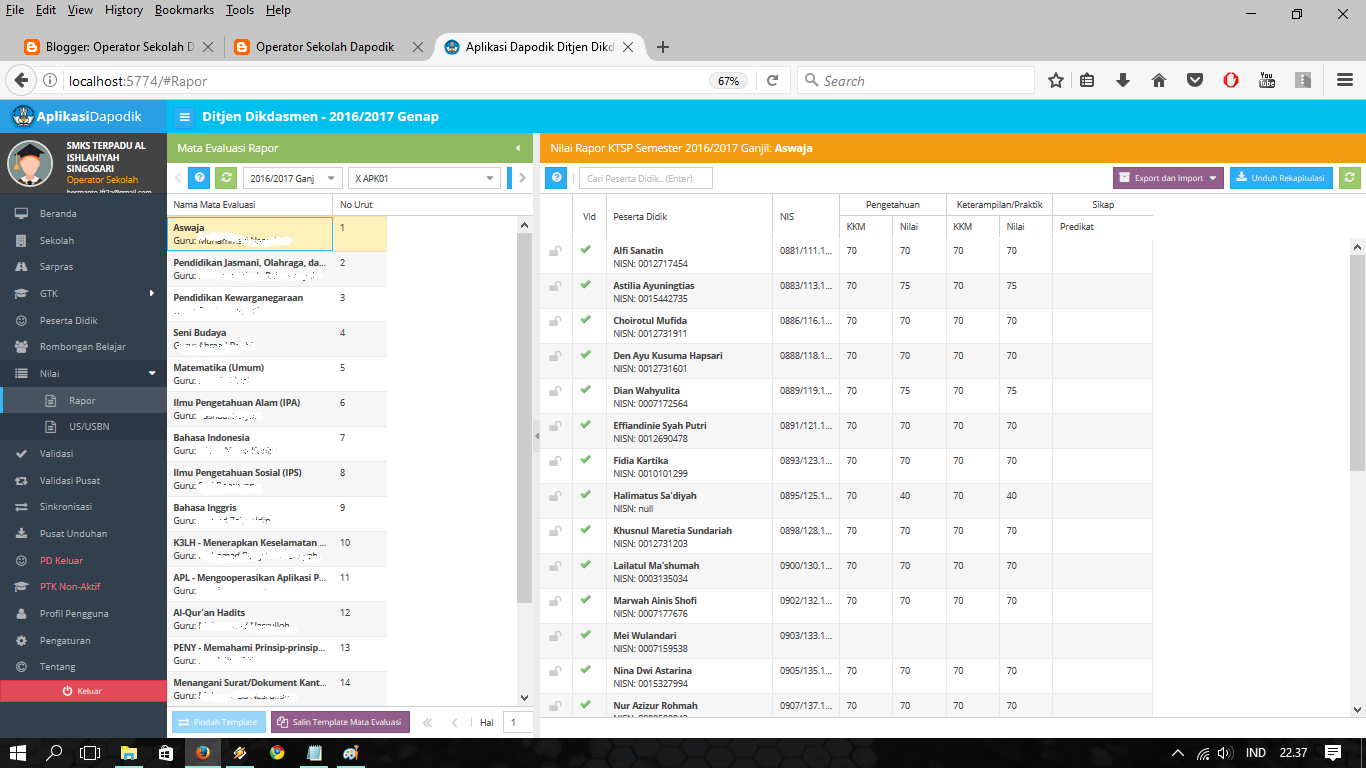The image size is (1366, 769).
Task: Open the History menu
Action: [x=124, y=10]
